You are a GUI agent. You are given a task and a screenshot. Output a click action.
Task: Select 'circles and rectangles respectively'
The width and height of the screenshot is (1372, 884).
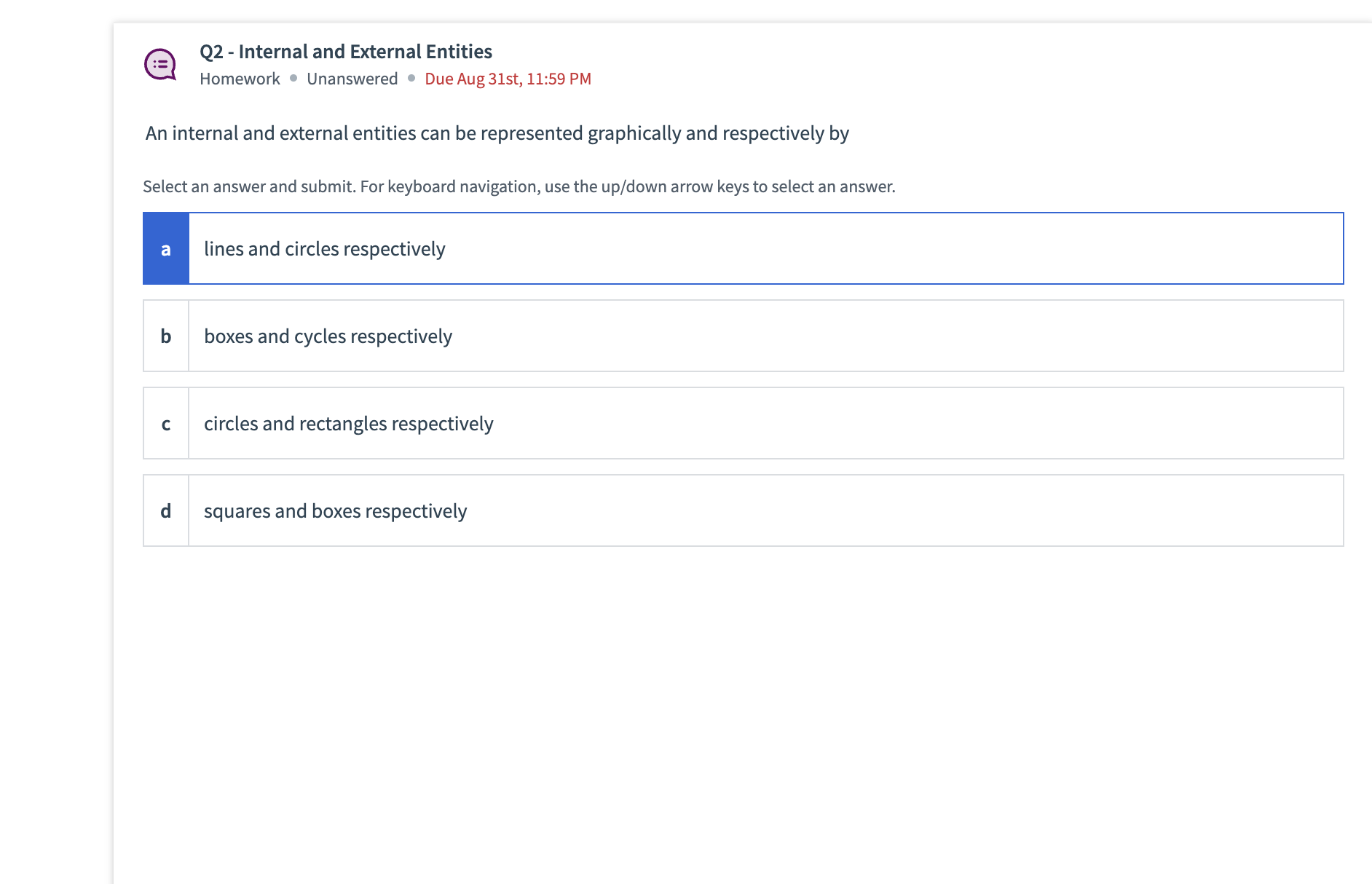click(348, 423)
